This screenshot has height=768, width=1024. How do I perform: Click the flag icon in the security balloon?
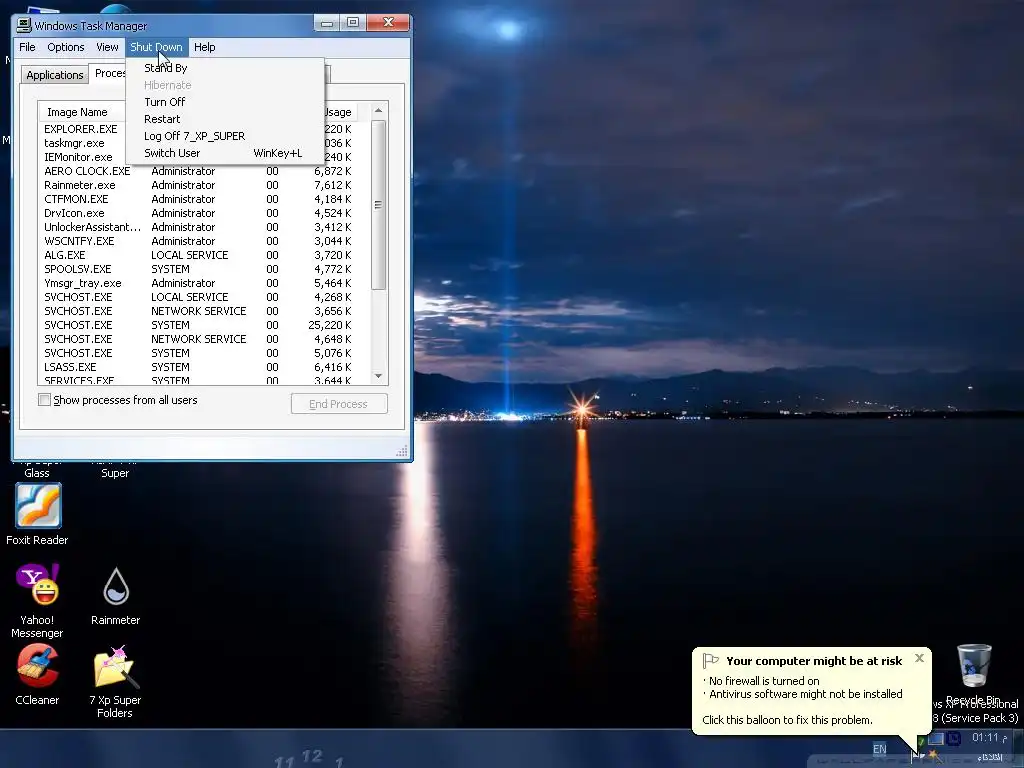pyautogui.click(x=711, y=661)
